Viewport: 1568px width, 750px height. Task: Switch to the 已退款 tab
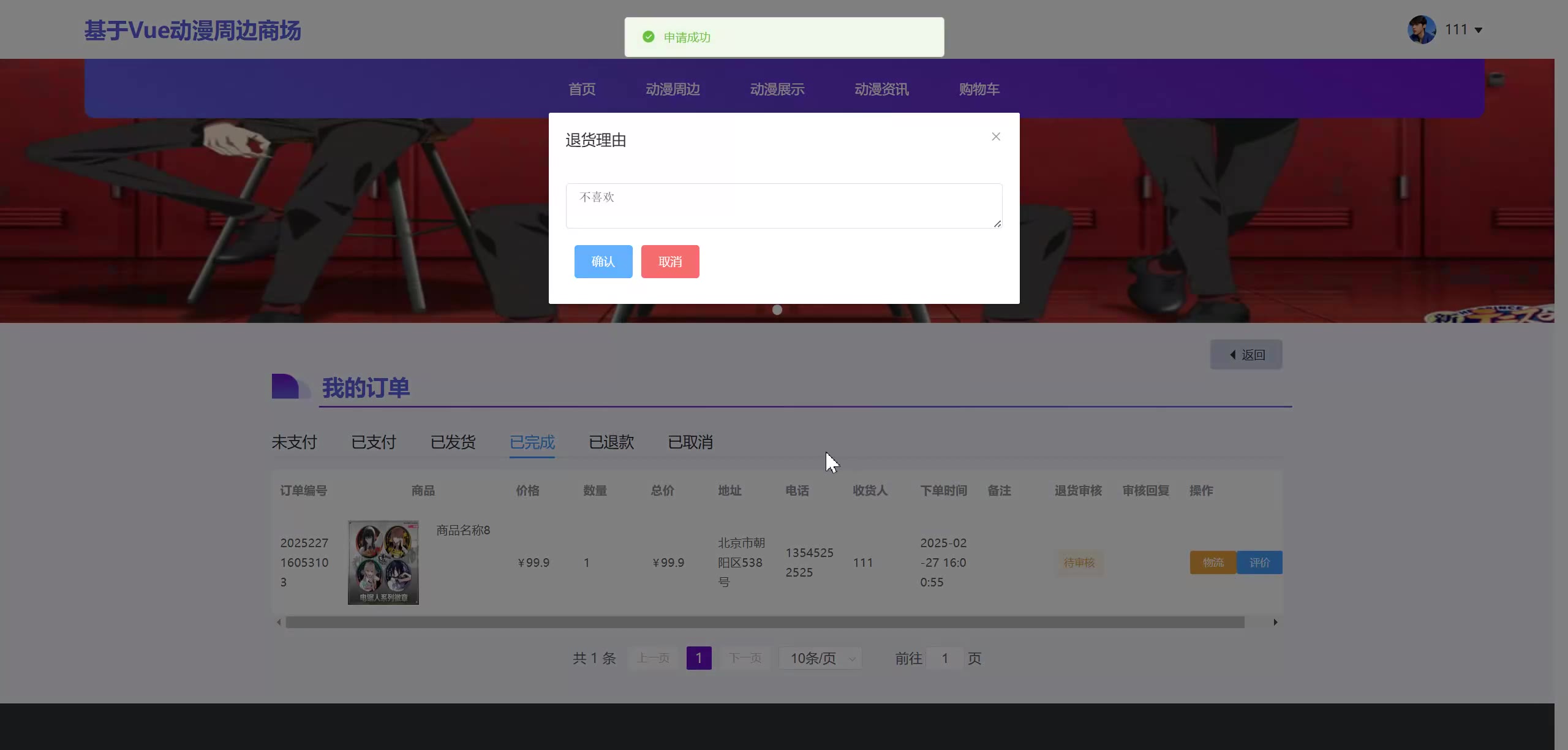(x=611, y=442)
